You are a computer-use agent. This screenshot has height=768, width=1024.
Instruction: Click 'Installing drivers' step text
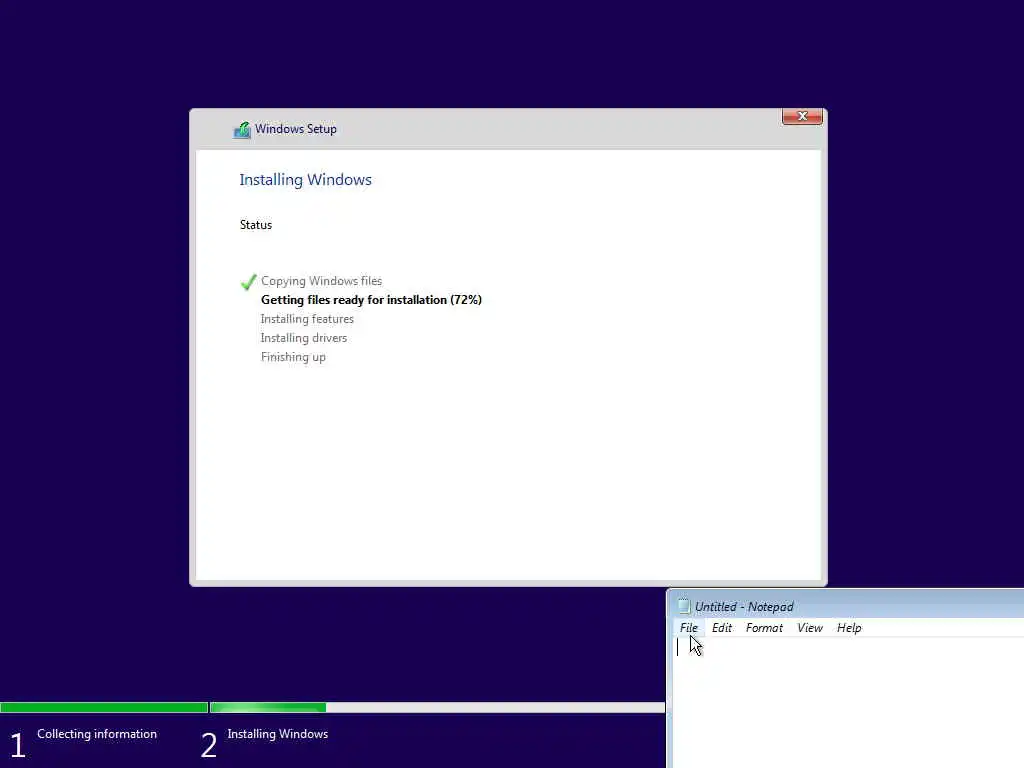(x=304, y=338)
